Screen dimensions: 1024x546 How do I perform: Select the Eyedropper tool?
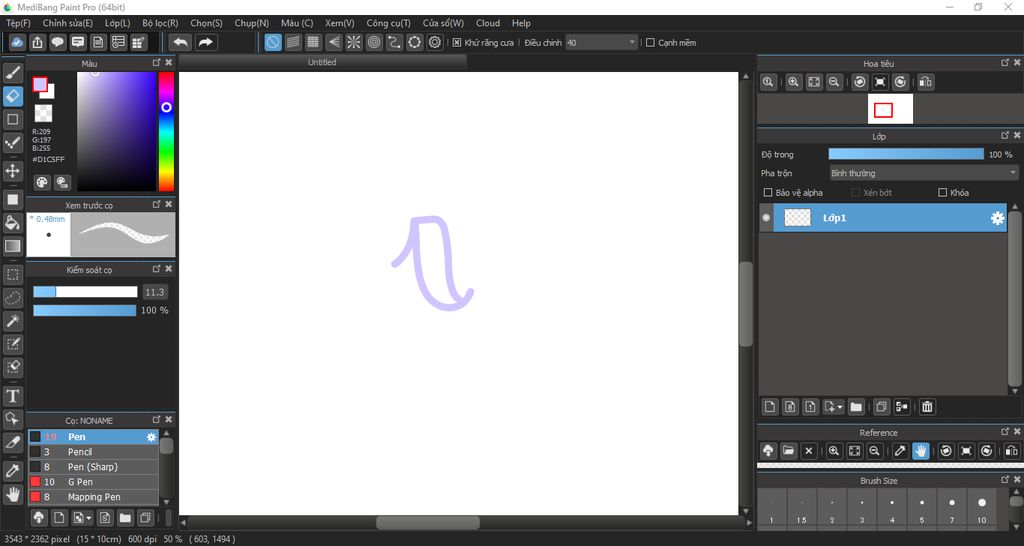coord(12,470)
